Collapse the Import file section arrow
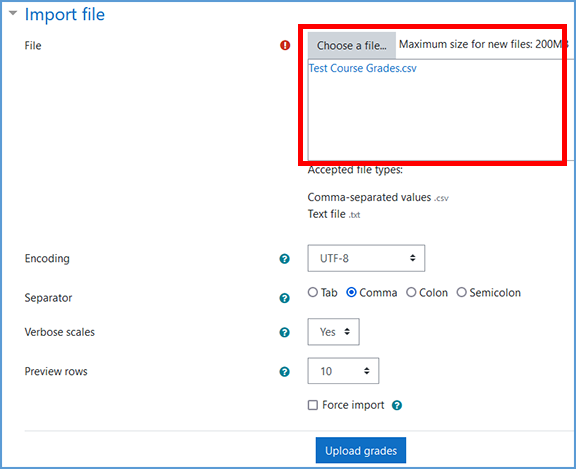This screenshot has width=576, height=469. tap(13, 13)
